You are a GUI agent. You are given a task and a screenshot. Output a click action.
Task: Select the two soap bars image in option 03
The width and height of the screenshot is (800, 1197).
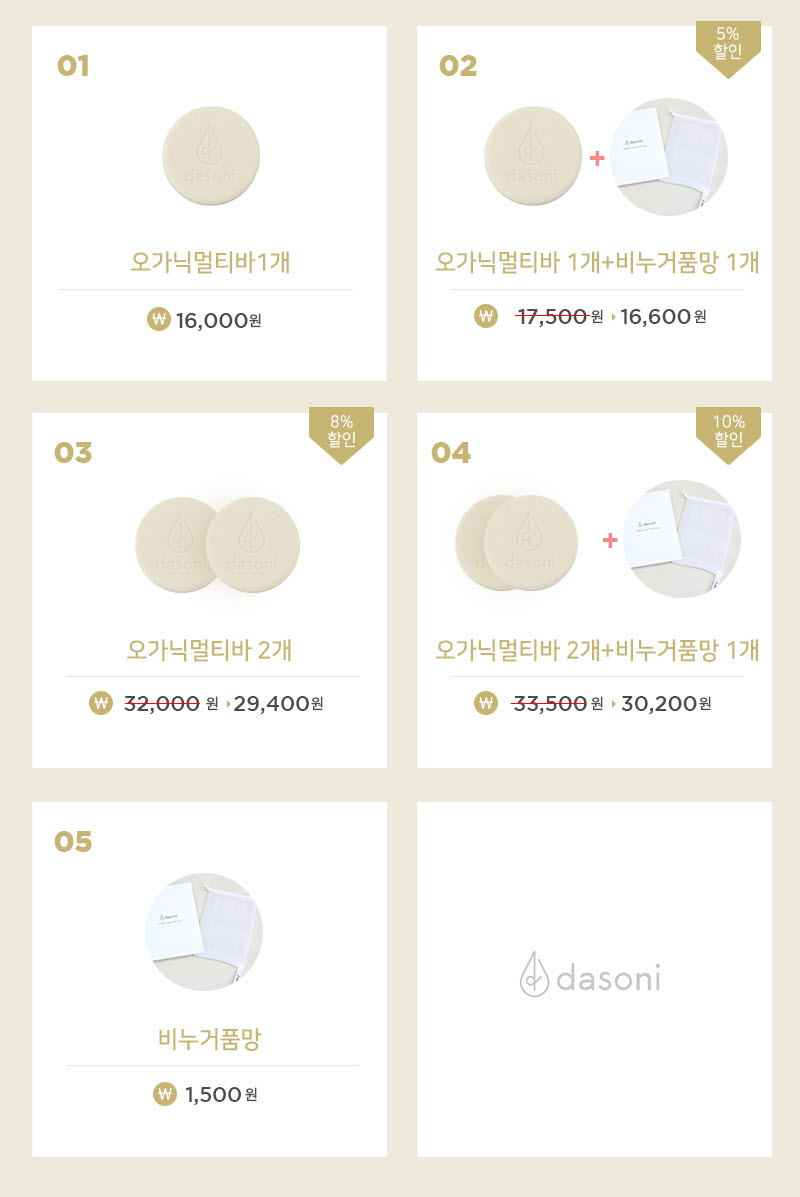[x=218, y=544]
